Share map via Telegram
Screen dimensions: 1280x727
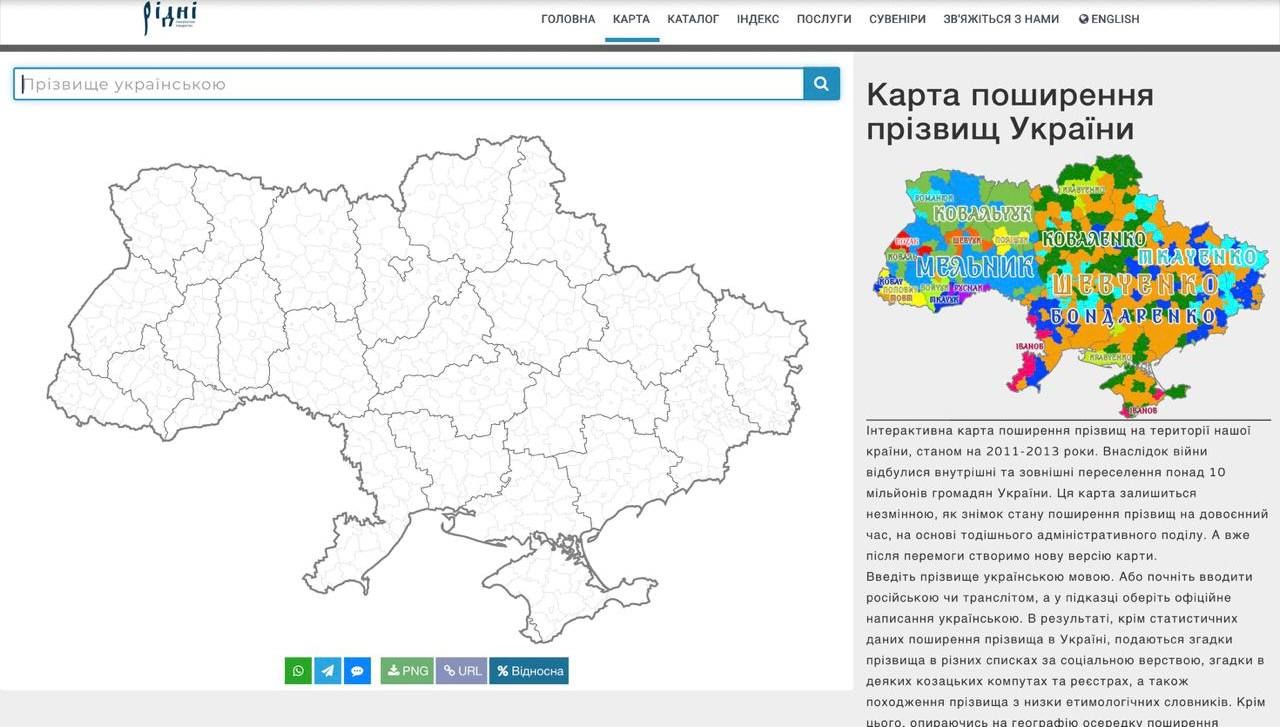click(x=327, y=671)
